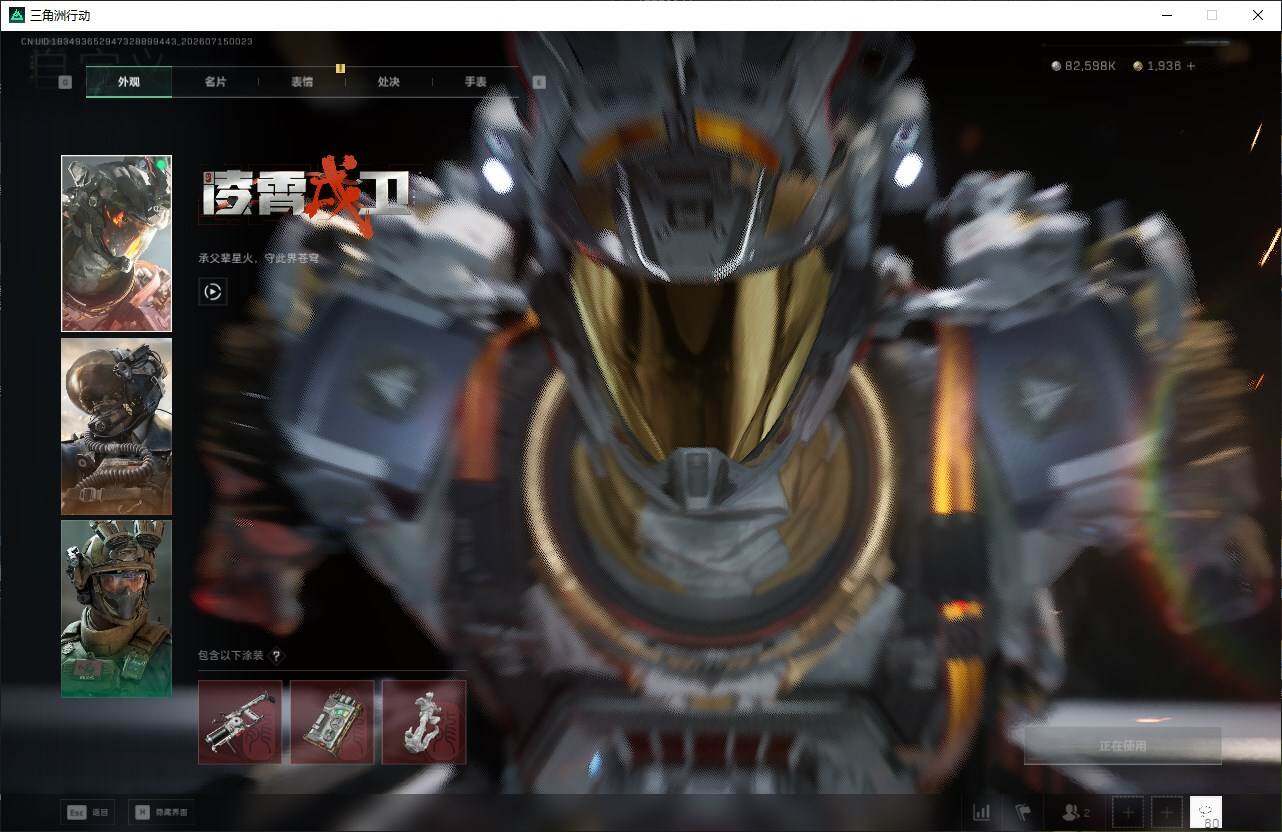1282x832 pixels.
Task: Invite teammate via second plus slot
Action: click(1165, 813)
